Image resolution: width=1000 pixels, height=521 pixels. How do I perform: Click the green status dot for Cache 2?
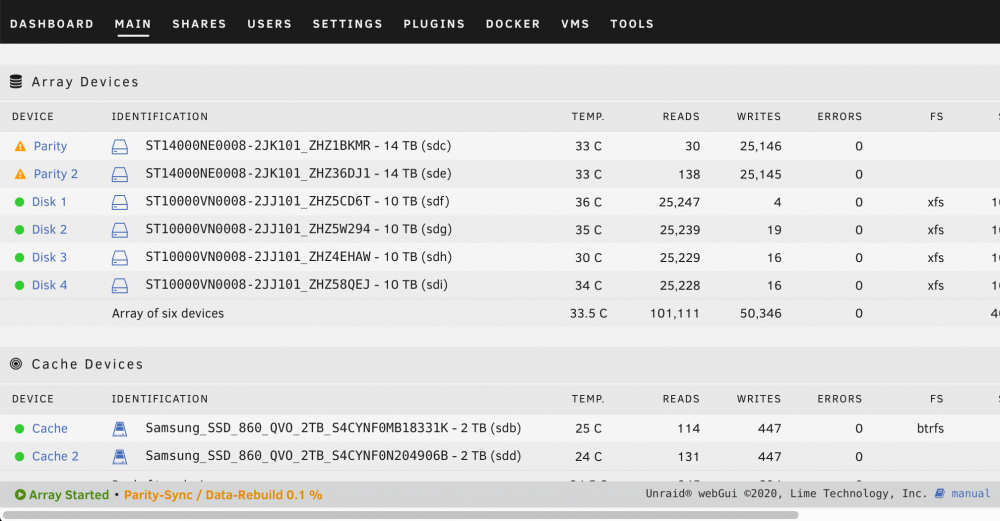point(19,457)
